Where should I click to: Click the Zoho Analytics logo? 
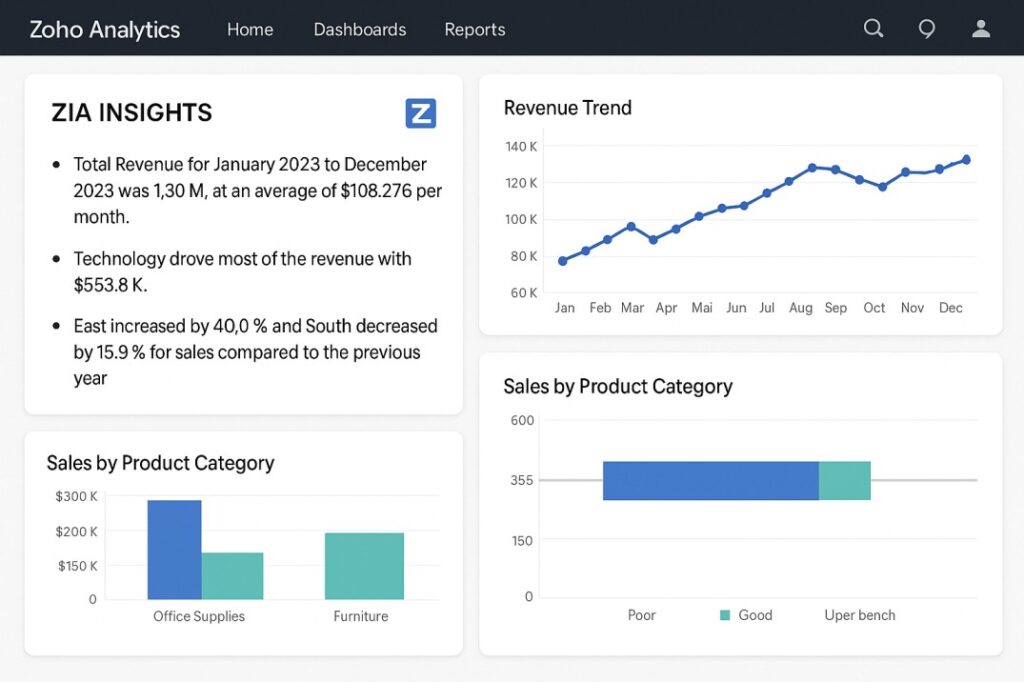coord(104,29)
